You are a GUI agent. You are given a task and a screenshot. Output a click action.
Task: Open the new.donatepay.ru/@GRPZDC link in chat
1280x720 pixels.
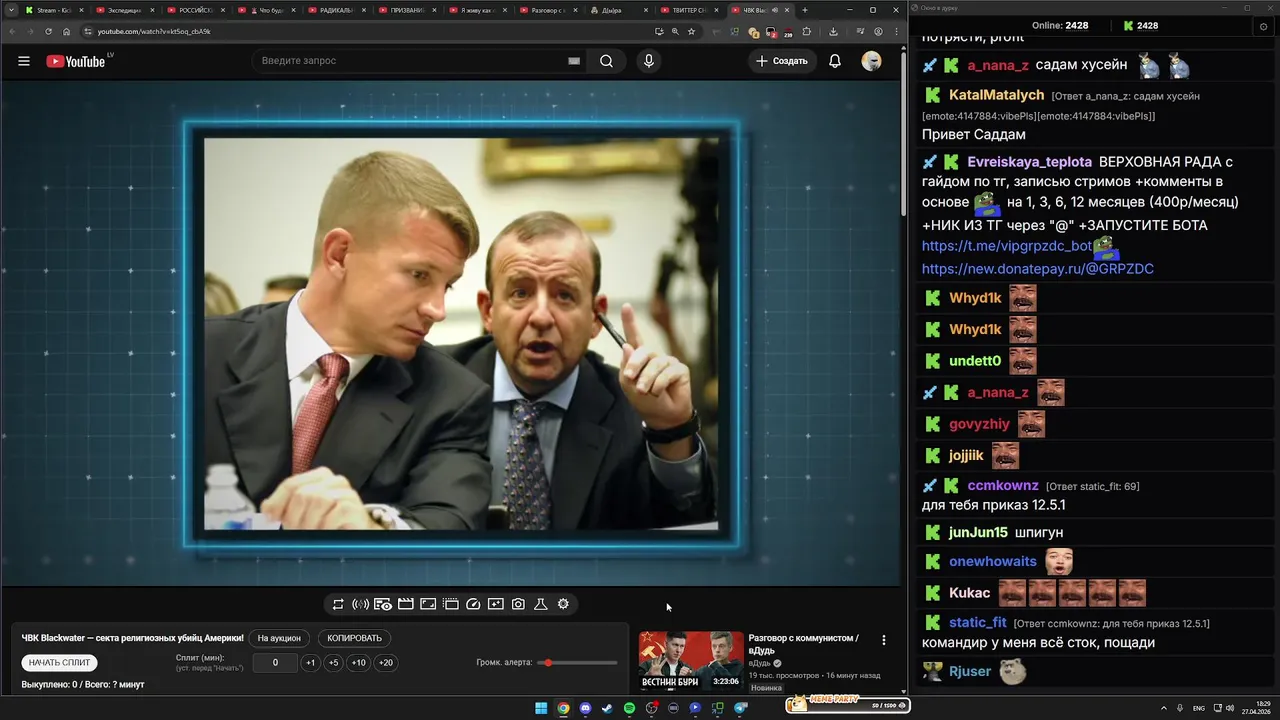click(1038, 269)
